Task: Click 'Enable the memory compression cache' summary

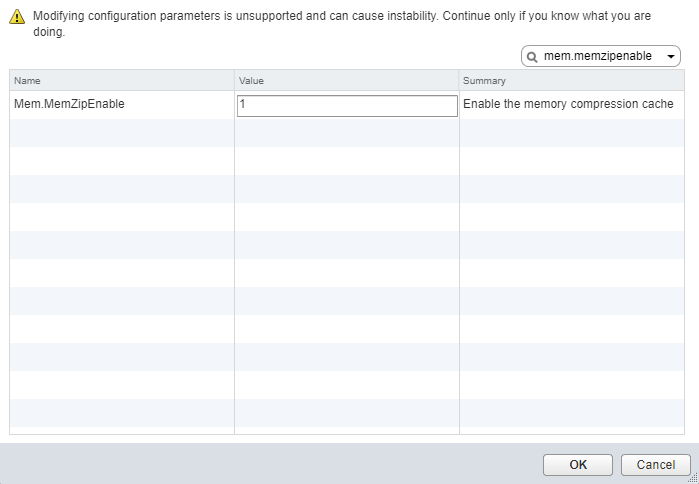Action: coord(568,104)
